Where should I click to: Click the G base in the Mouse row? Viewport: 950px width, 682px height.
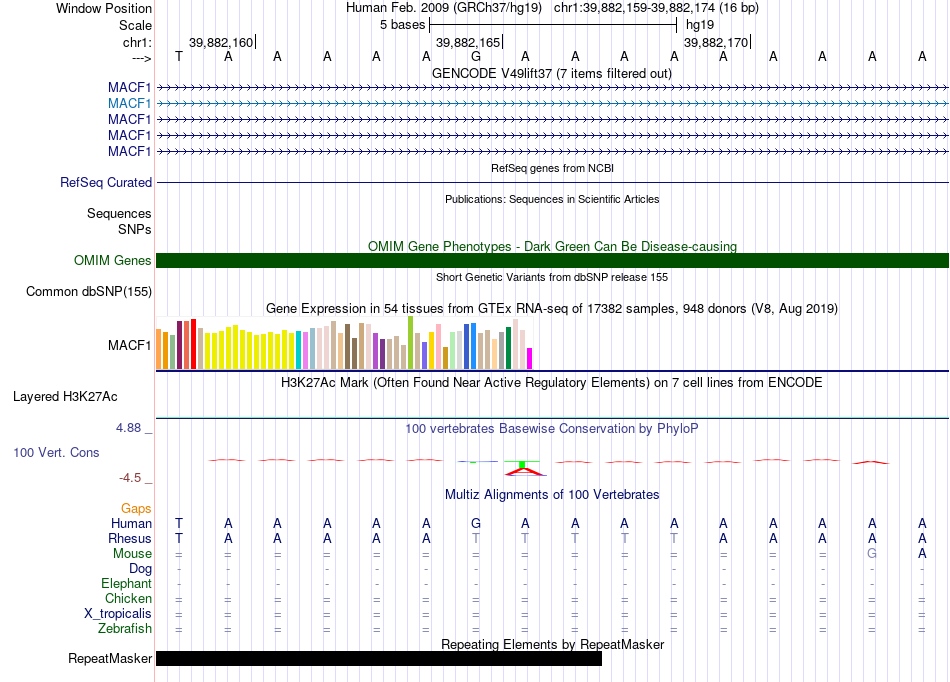872,554
